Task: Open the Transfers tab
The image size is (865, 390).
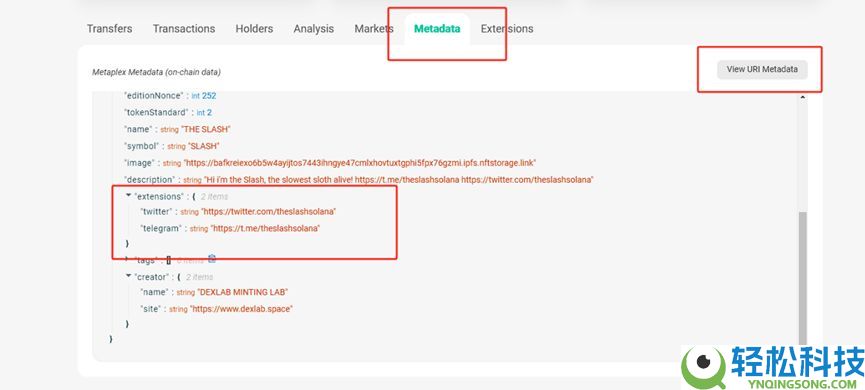Action: (x=109, y=29)
